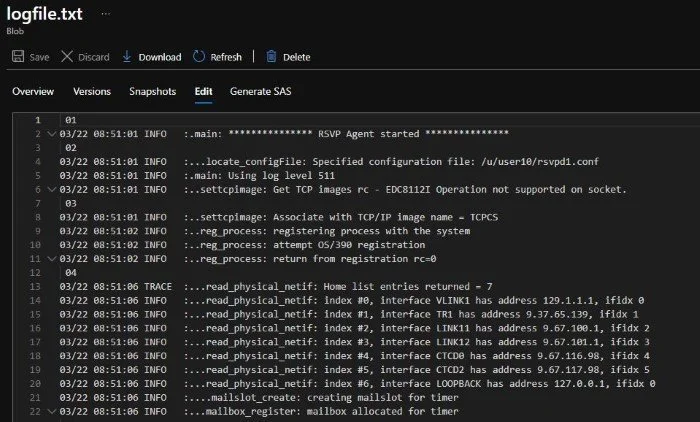The height and width of the screenshot is (422, 700).
Task: Delete the blob with the trash icon
Action: pyautogui.click(x=271, y=57)
